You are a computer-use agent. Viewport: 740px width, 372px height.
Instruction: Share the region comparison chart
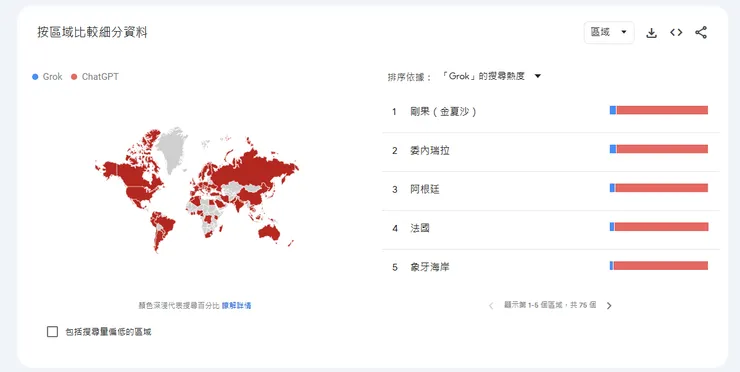point(701,33)
